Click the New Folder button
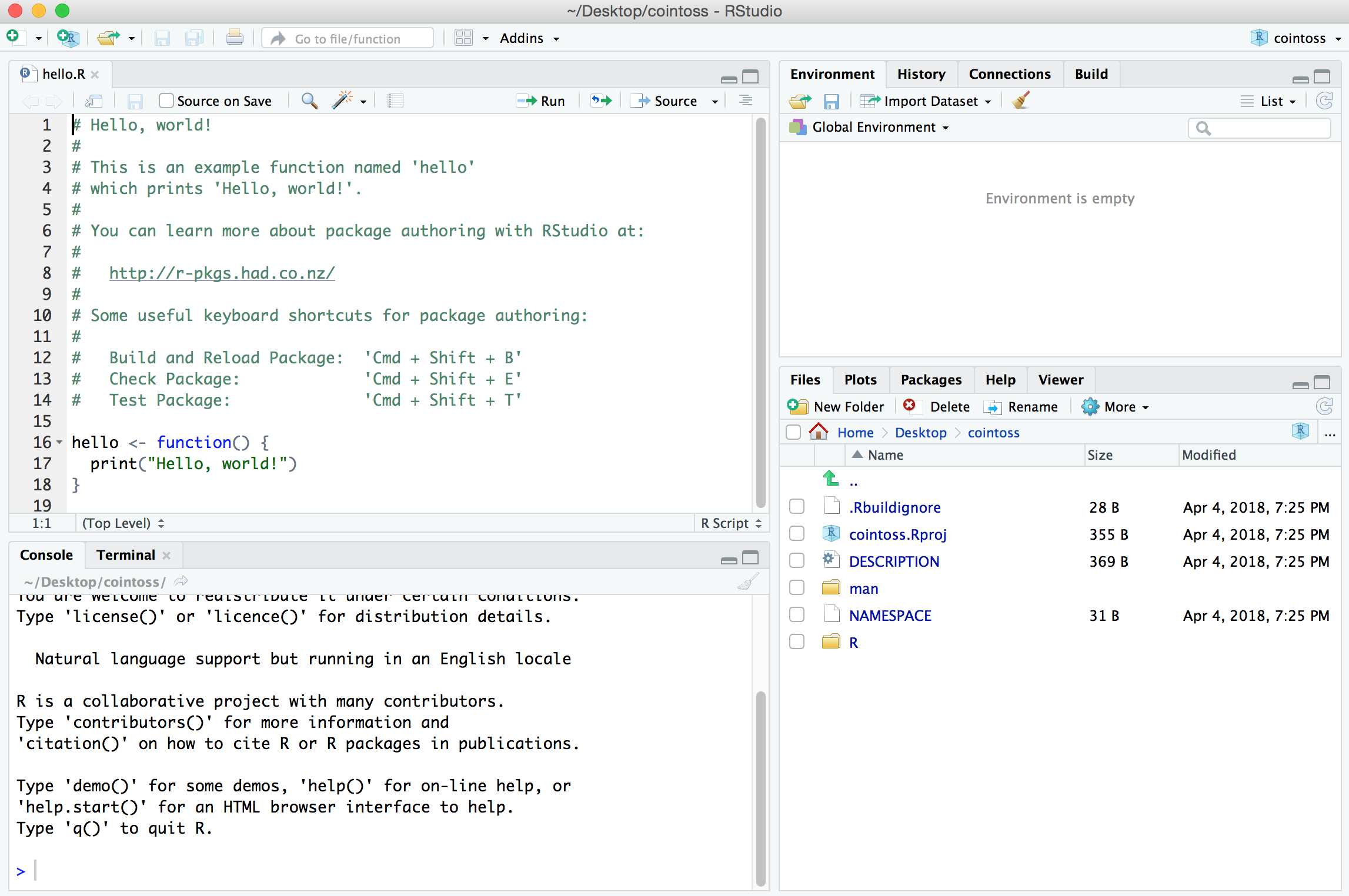 click(835, 407)
